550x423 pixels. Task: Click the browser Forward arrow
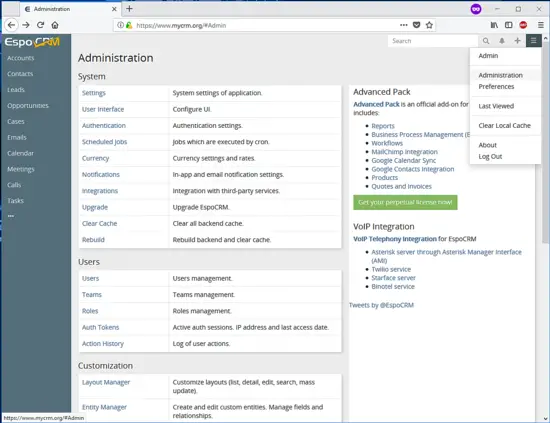click(26, 25)
